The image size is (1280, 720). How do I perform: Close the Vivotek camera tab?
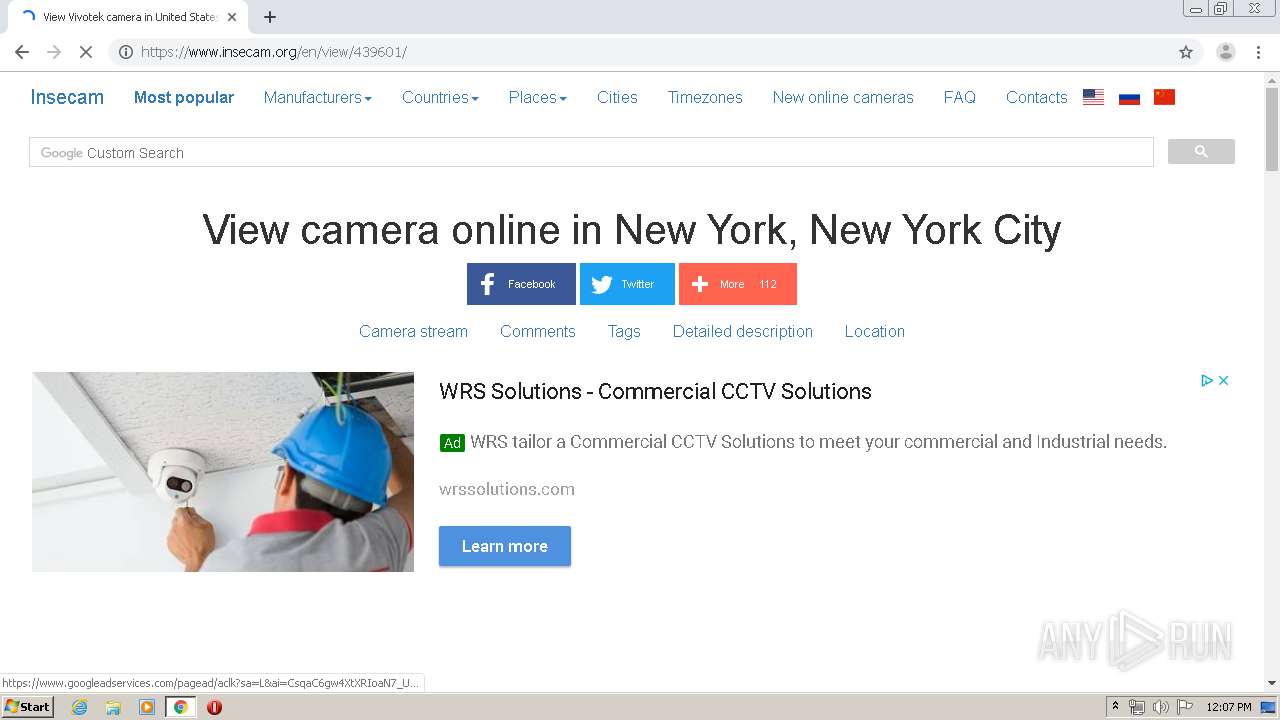pyautogui.click(x=232, y=17)
